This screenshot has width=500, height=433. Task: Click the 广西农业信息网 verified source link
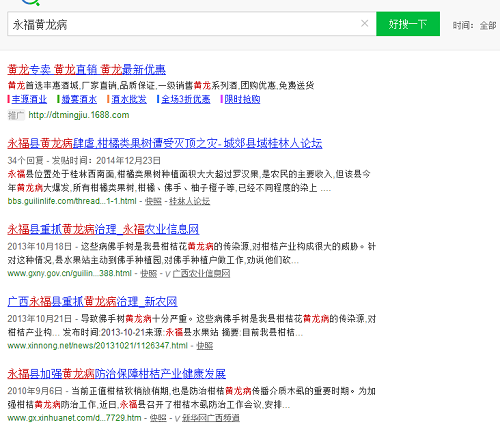[201, 274]
